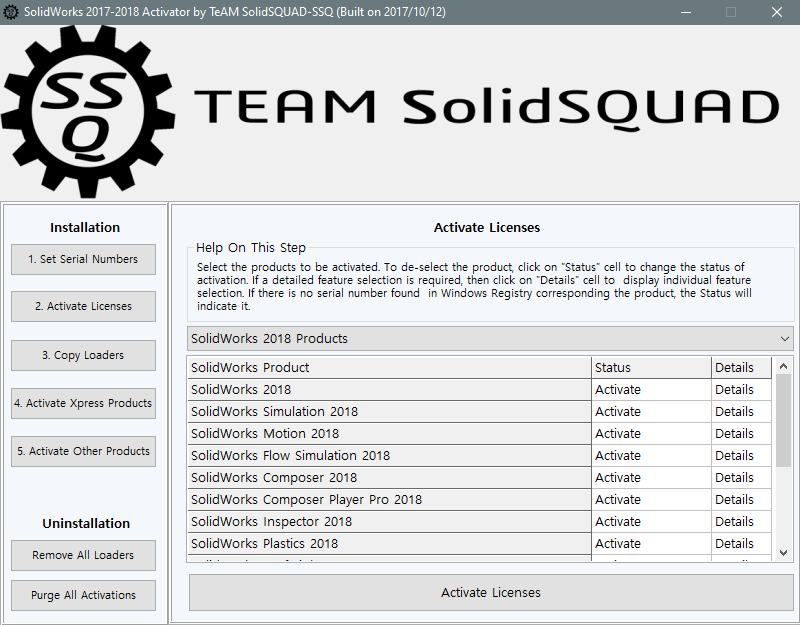Toggle Status for SolidWorks Inspector 2018
The image size is (800, 625).
(x=651, y=521)
